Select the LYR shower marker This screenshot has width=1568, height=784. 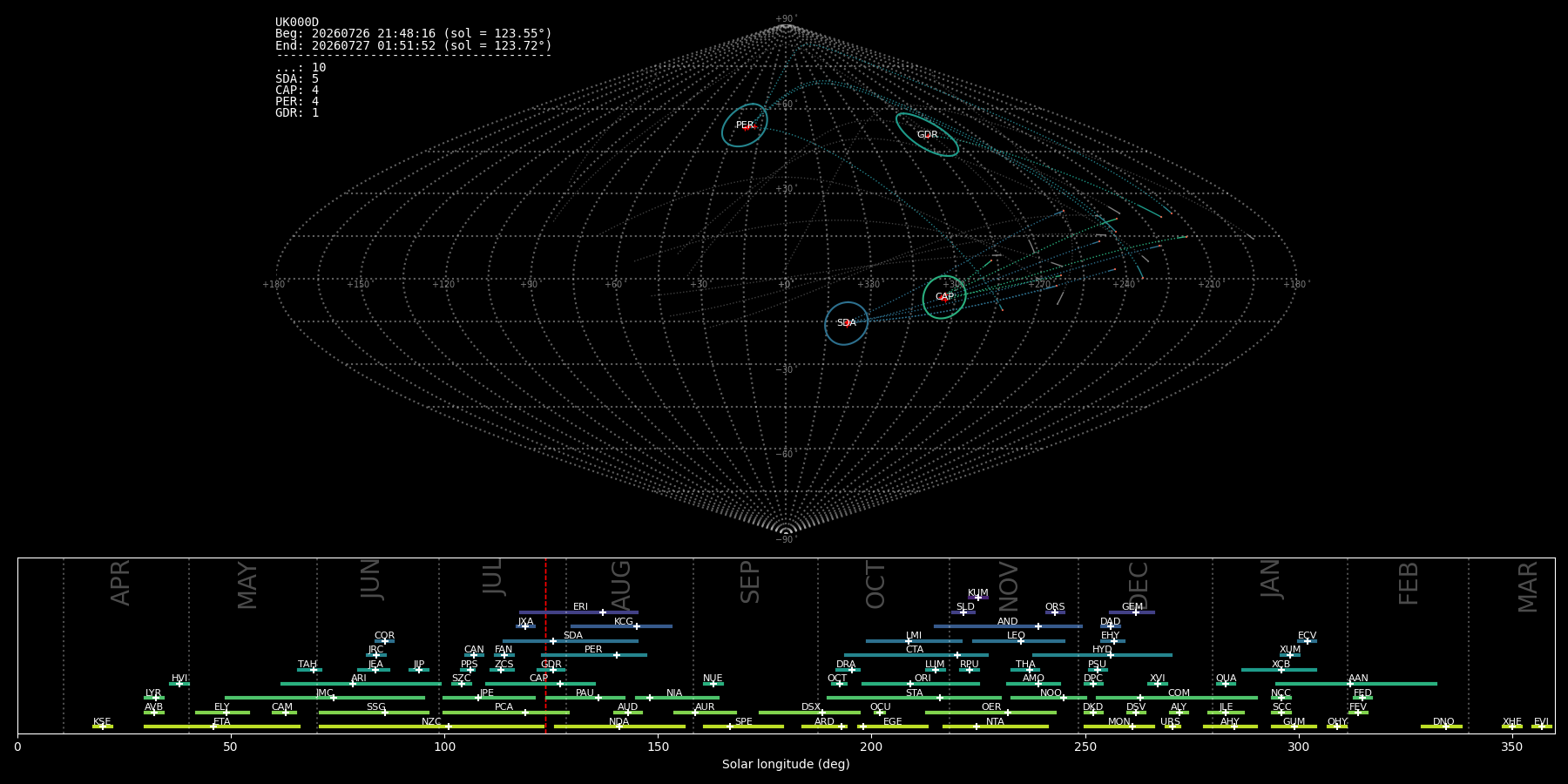pyautogui.click(x=156, y=698)
